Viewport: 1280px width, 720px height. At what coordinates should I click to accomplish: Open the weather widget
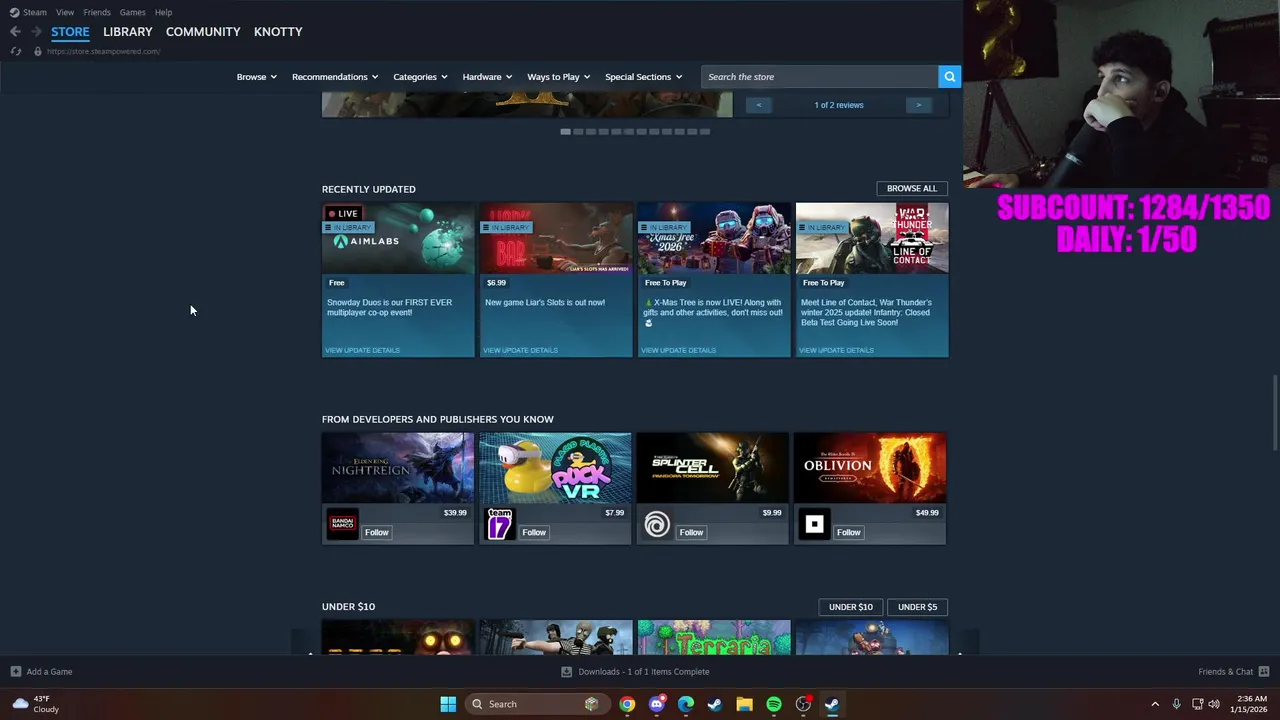pyautogui.click(x=36, y=704)
